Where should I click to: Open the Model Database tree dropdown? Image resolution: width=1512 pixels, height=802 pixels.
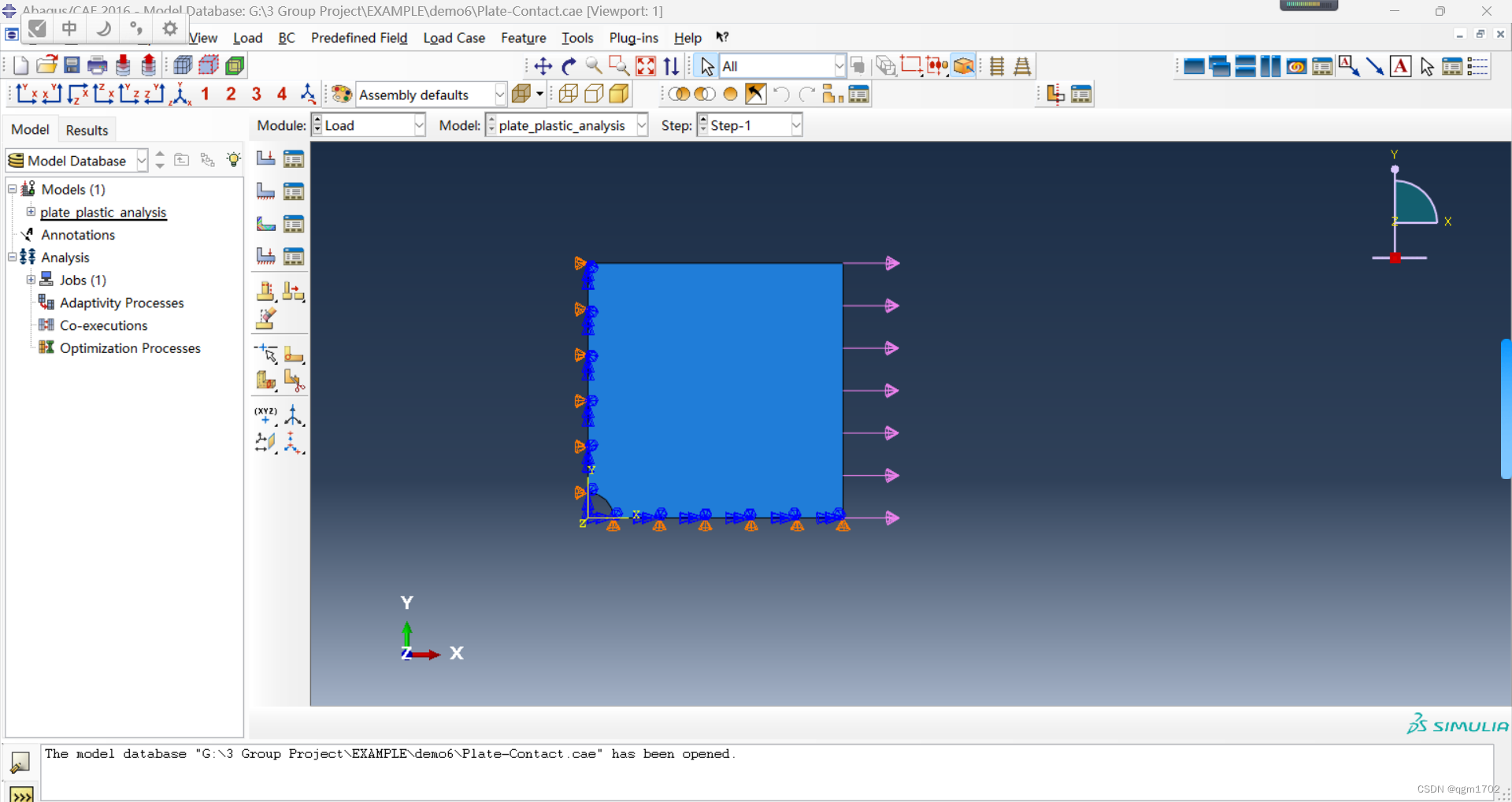click(x=77, y=161)
